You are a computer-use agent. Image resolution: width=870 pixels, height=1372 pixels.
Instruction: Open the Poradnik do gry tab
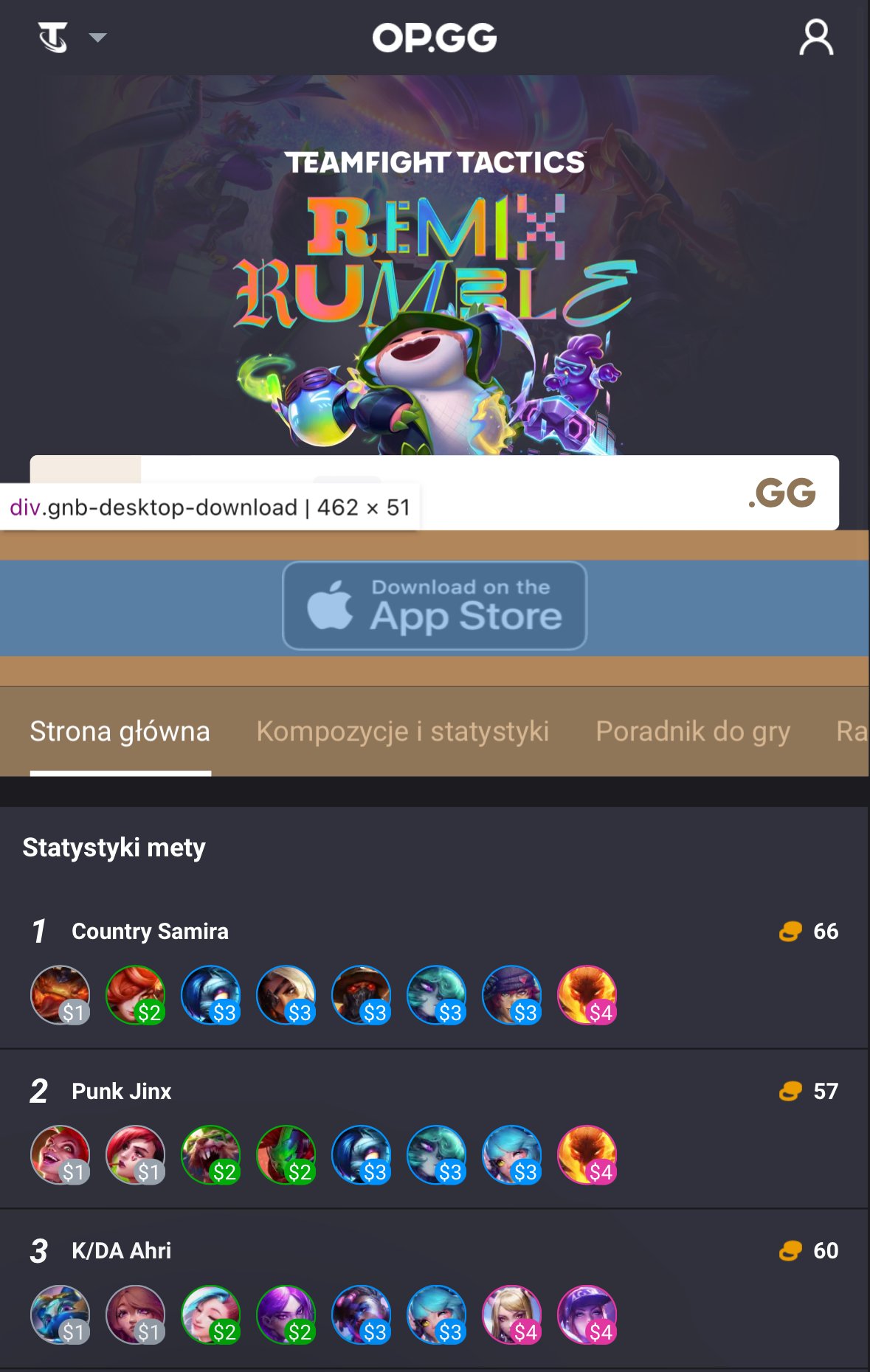click(693, 731)
